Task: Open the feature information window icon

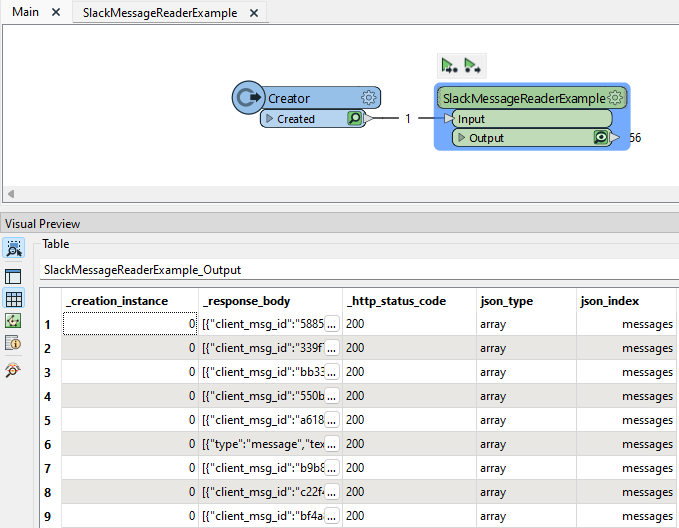Action: point(14,343)
